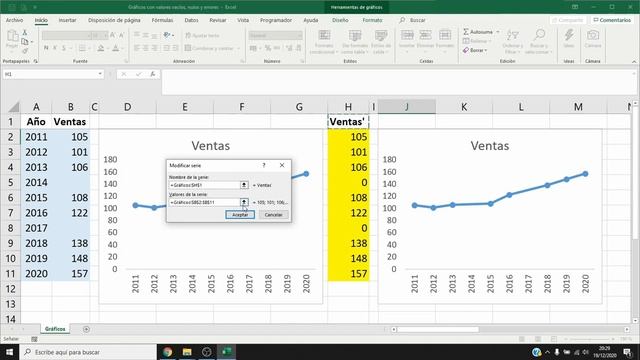
Task: Toggle Ajustar texto wrap option
Action: pos(202,36)
